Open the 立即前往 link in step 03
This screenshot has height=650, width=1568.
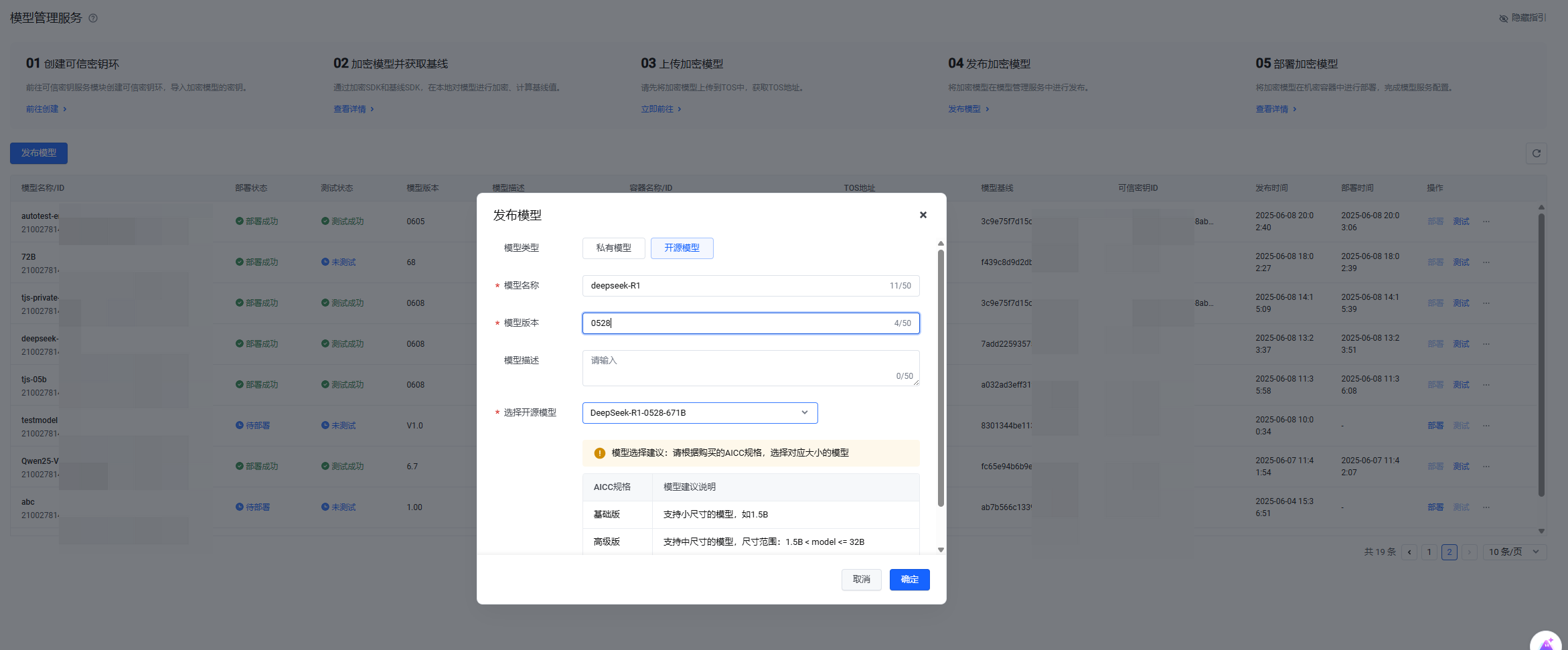click(x=661, y=109)
